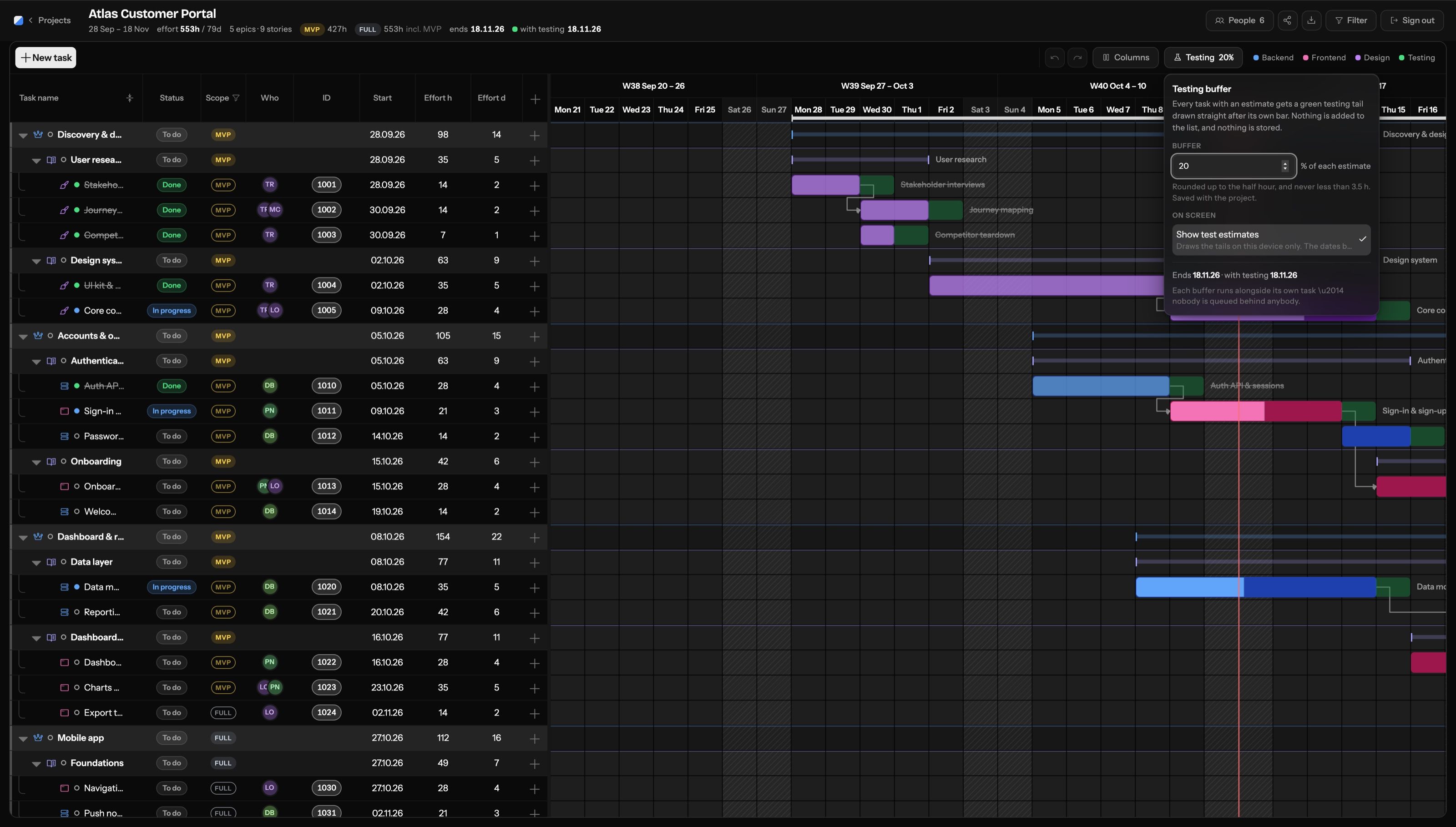The height and width of the screenshot is (827, 1456).
Task: Add subtask on Discovery row plus icon
Action: click(535, 135)
